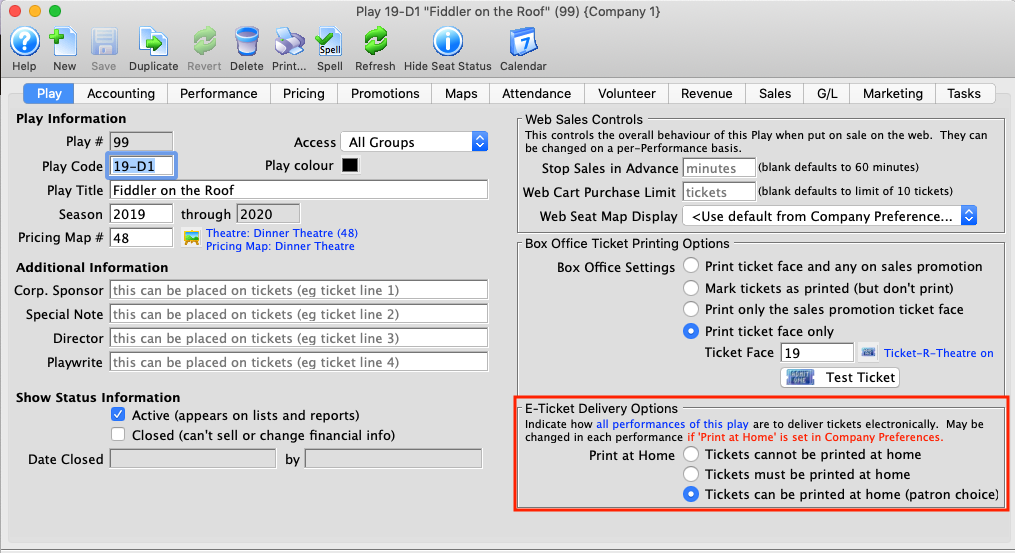This screenshot has height=553, width=1015.
Task: Click the Pricing Map # field
Action: pos(141,238)
